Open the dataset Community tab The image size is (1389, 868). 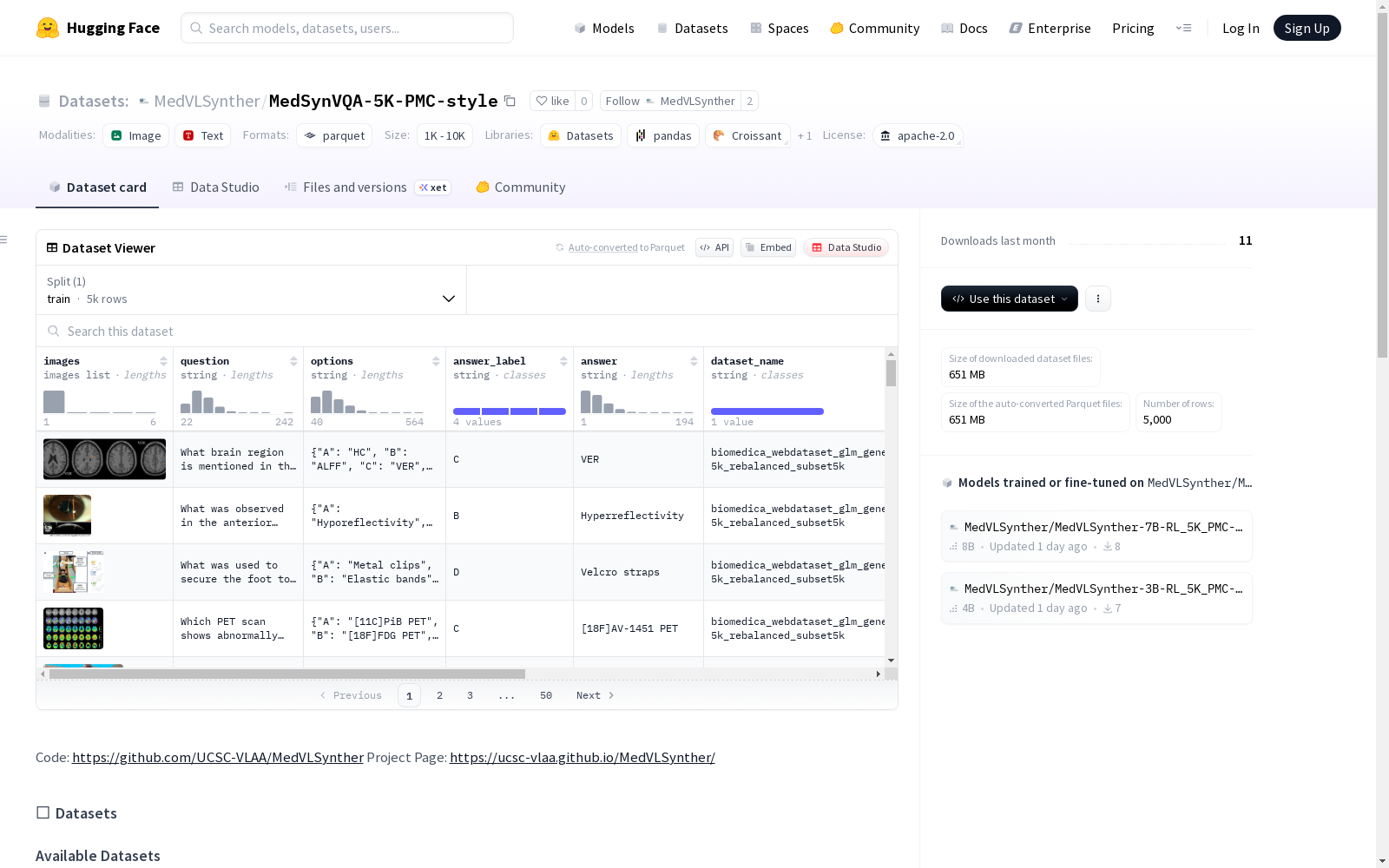pos(521,187)
